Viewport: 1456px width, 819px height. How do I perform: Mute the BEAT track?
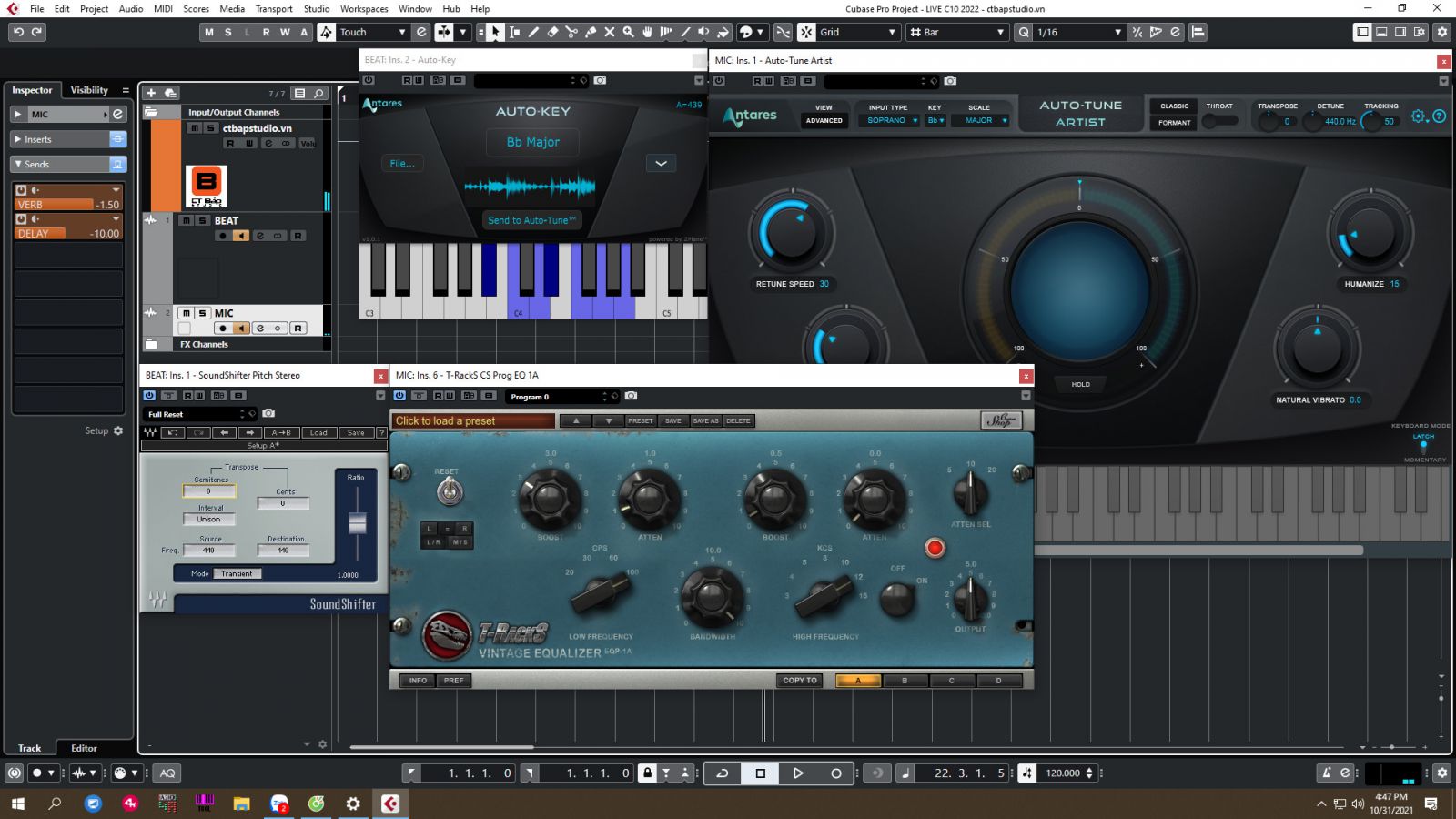pos(187,221)
